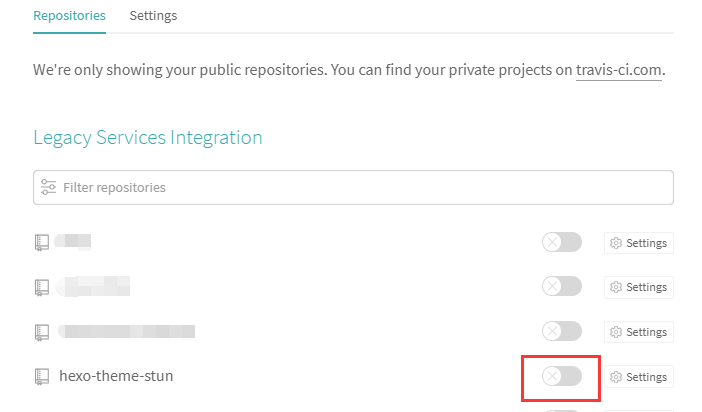Switch to the Repositories tab
Image resolution: width=702 pixels, height=412 pixels.
pyautogui.click(x=69, y=16)
